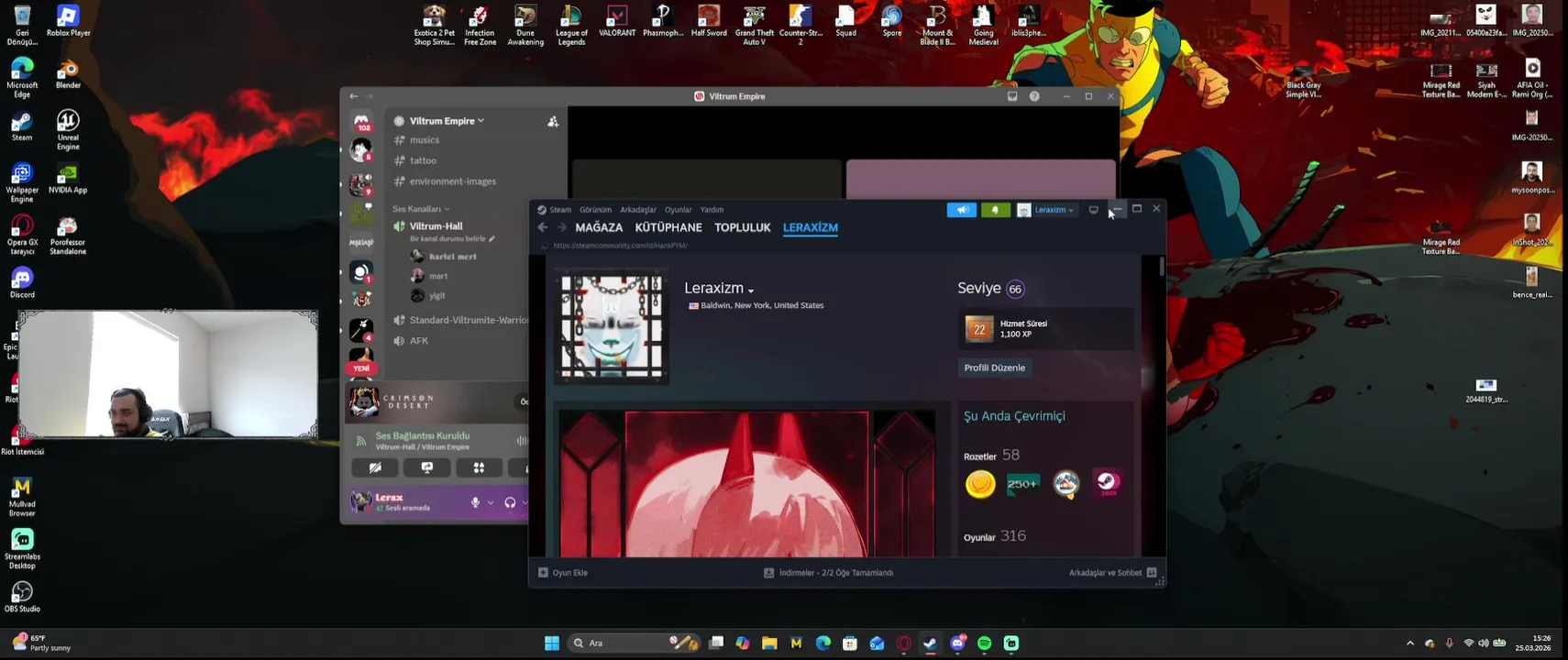This screenshot has width=1568, height=660.
Task: Expand microphone options arrow in Discord
Action: pyautogui.click(x=491, y=502)
